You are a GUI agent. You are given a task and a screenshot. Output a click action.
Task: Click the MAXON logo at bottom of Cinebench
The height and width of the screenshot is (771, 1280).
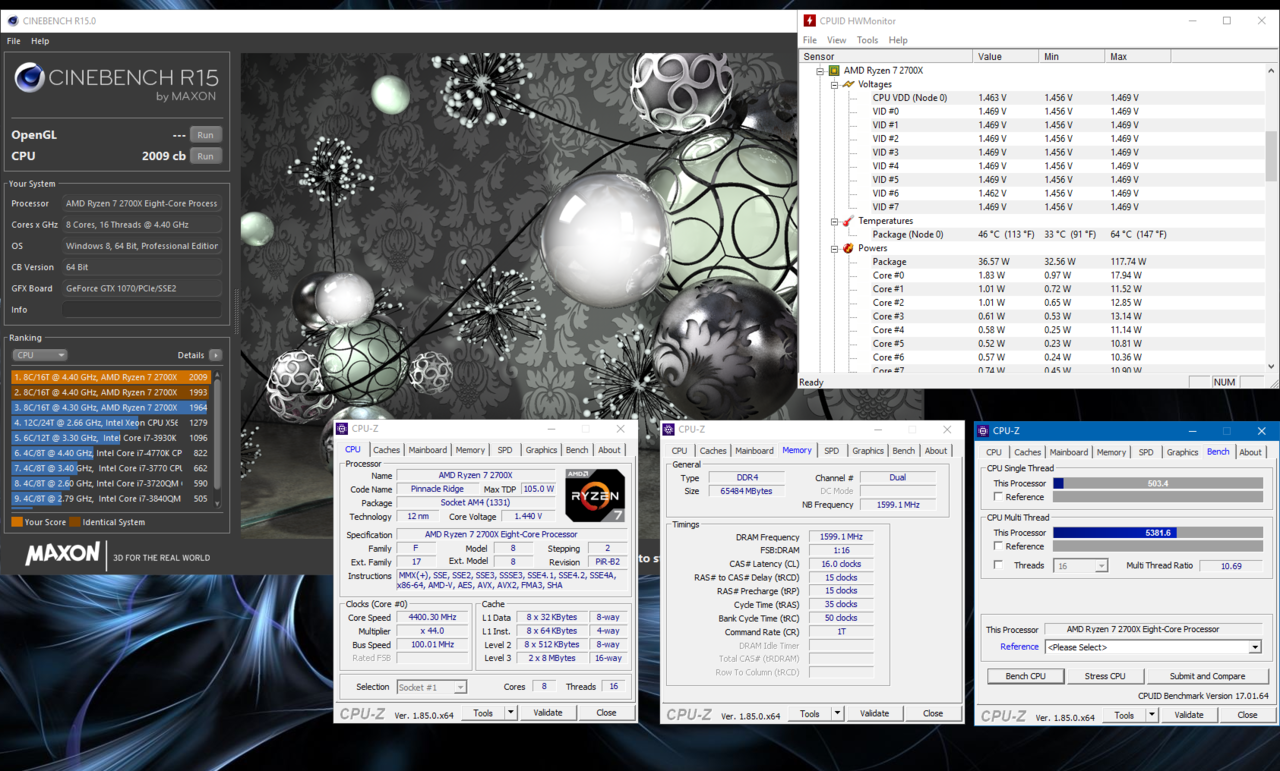pyautogui.click(x=62, y=554)
